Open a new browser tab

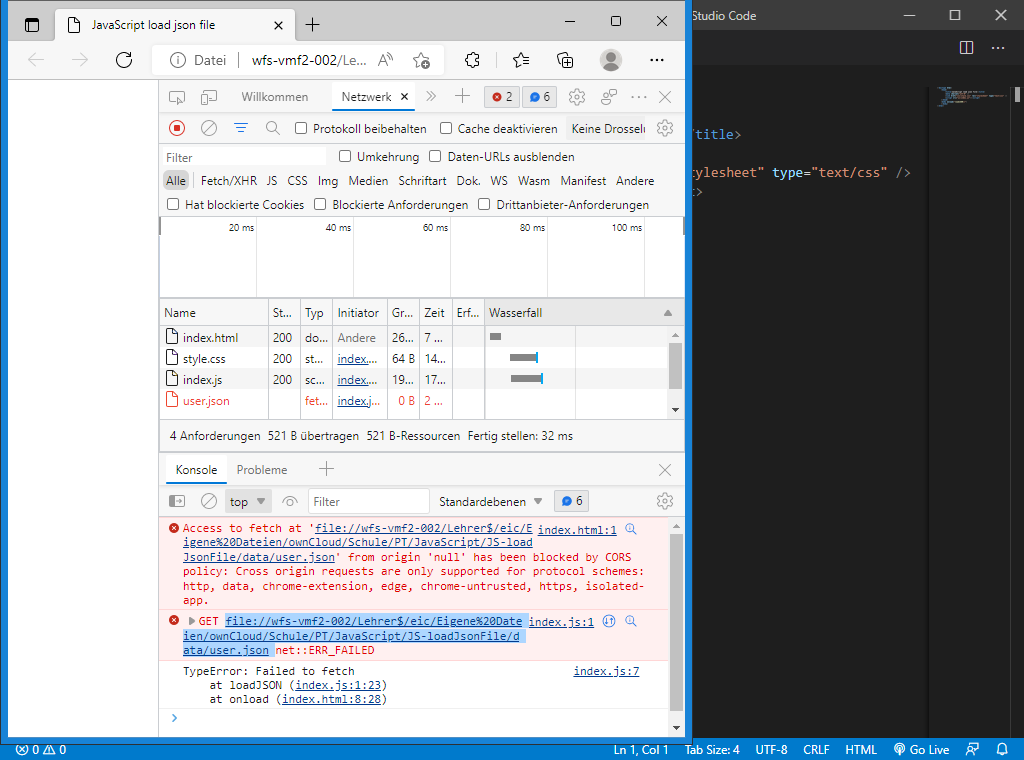tap(313, 25)
